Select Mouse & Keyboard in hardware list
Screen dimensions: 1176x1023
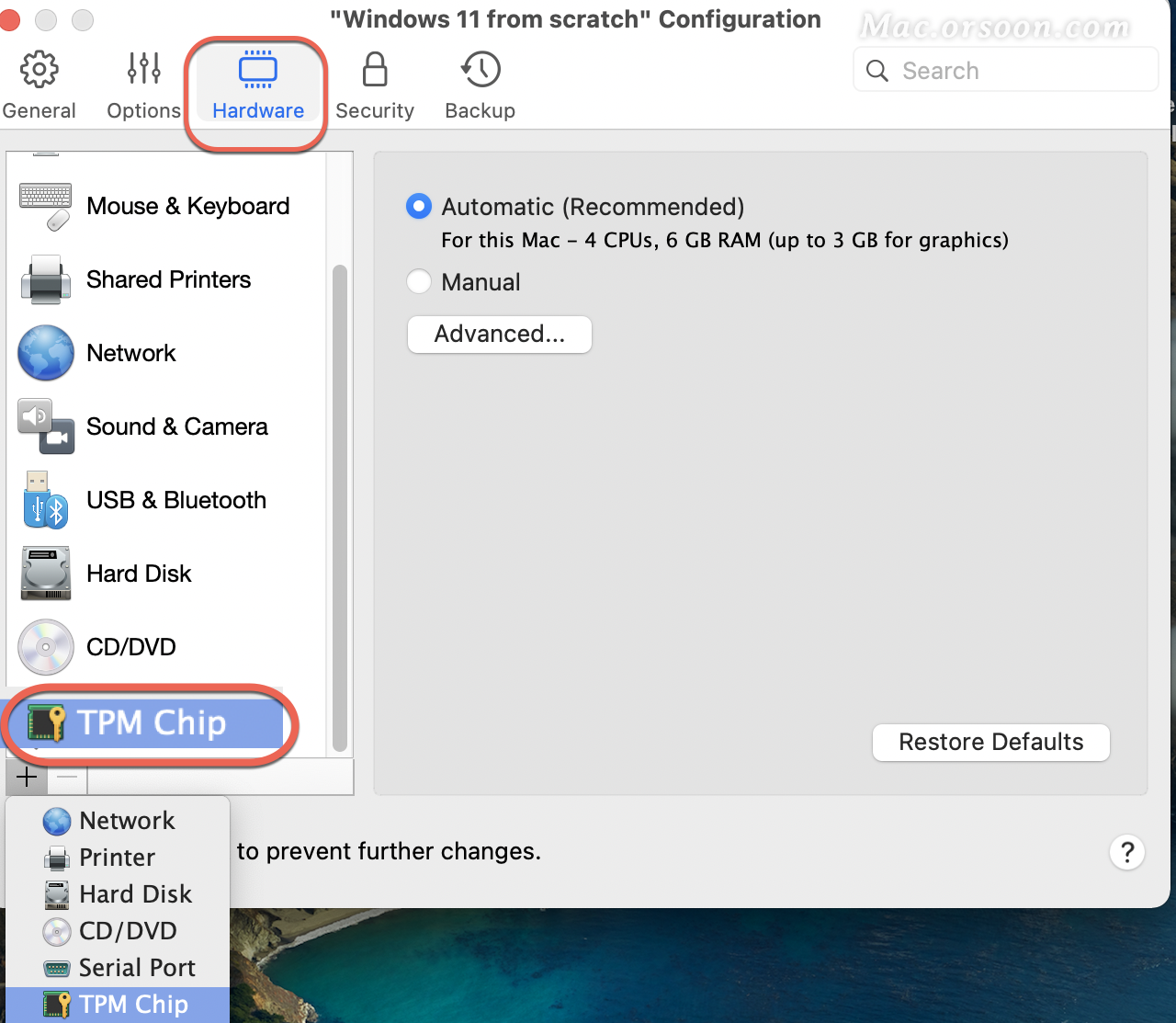click(165, 206)
